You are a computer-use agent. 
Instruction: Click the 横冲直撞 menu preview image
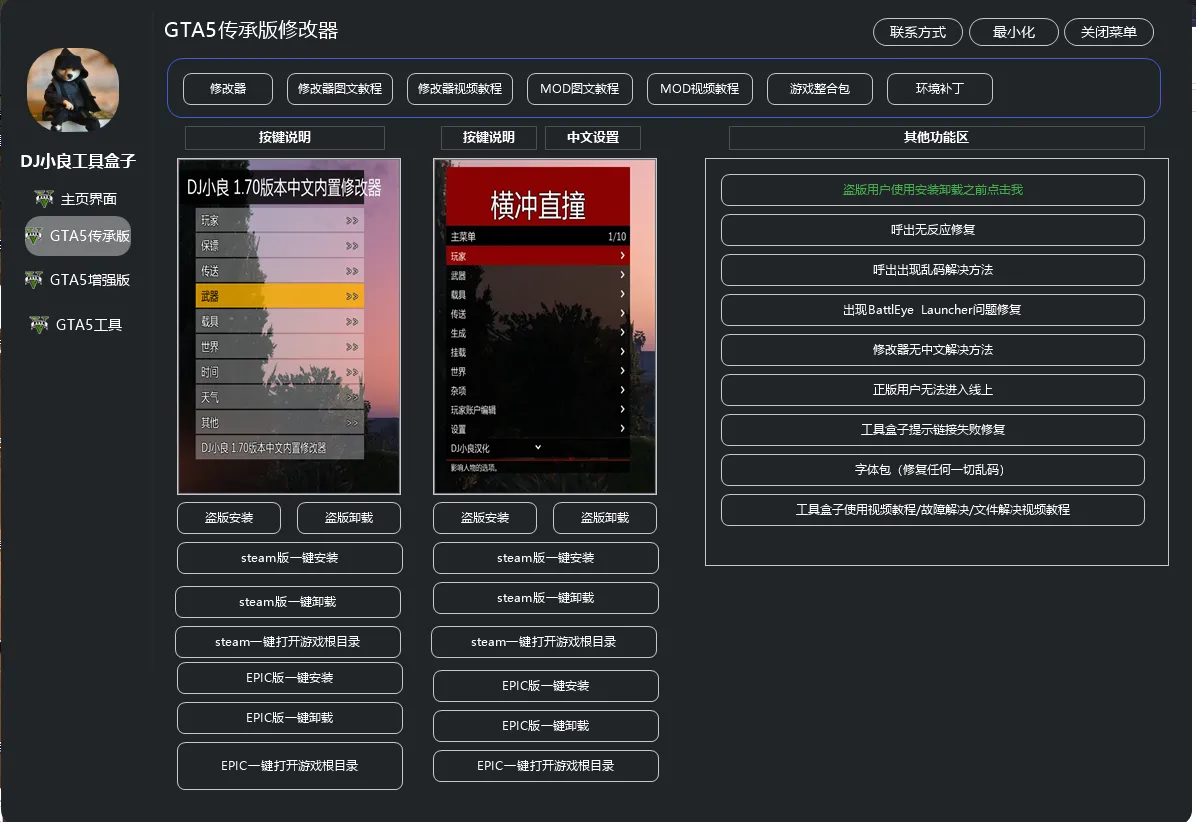tap(545, 326)
